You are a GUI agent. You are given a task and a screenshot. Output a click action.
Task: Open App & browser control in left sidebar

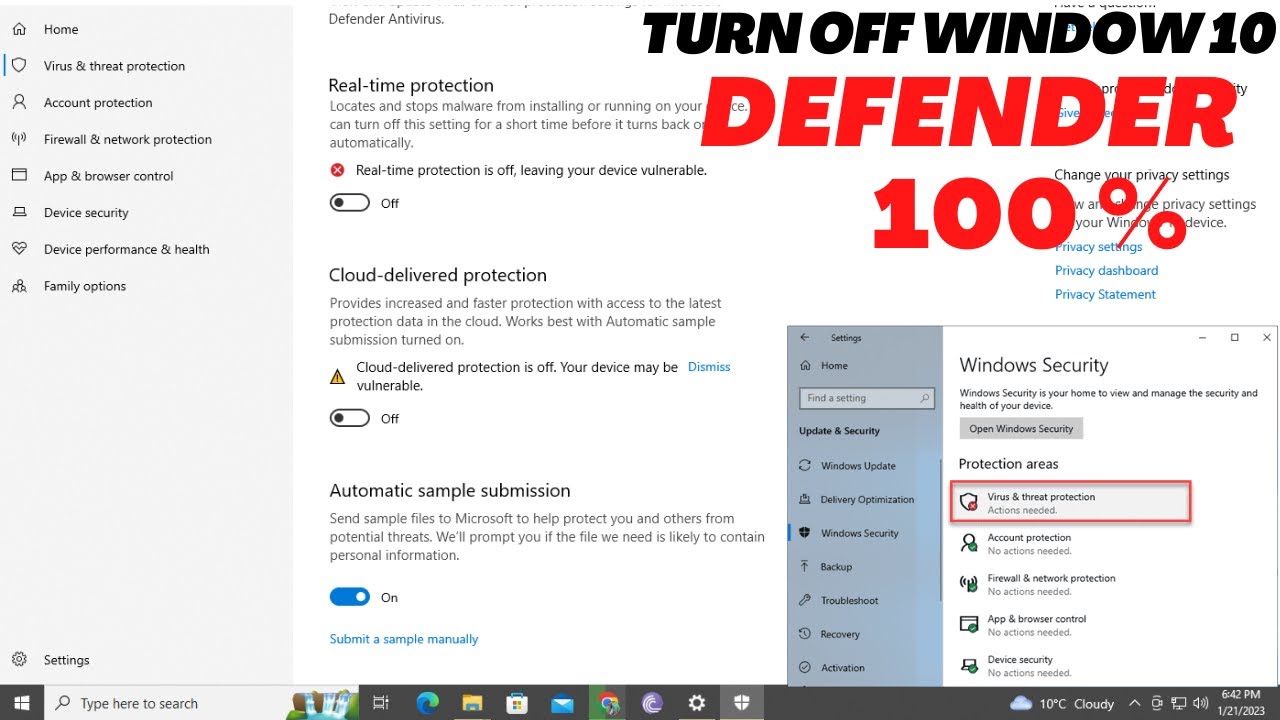(x=92, y=176)
